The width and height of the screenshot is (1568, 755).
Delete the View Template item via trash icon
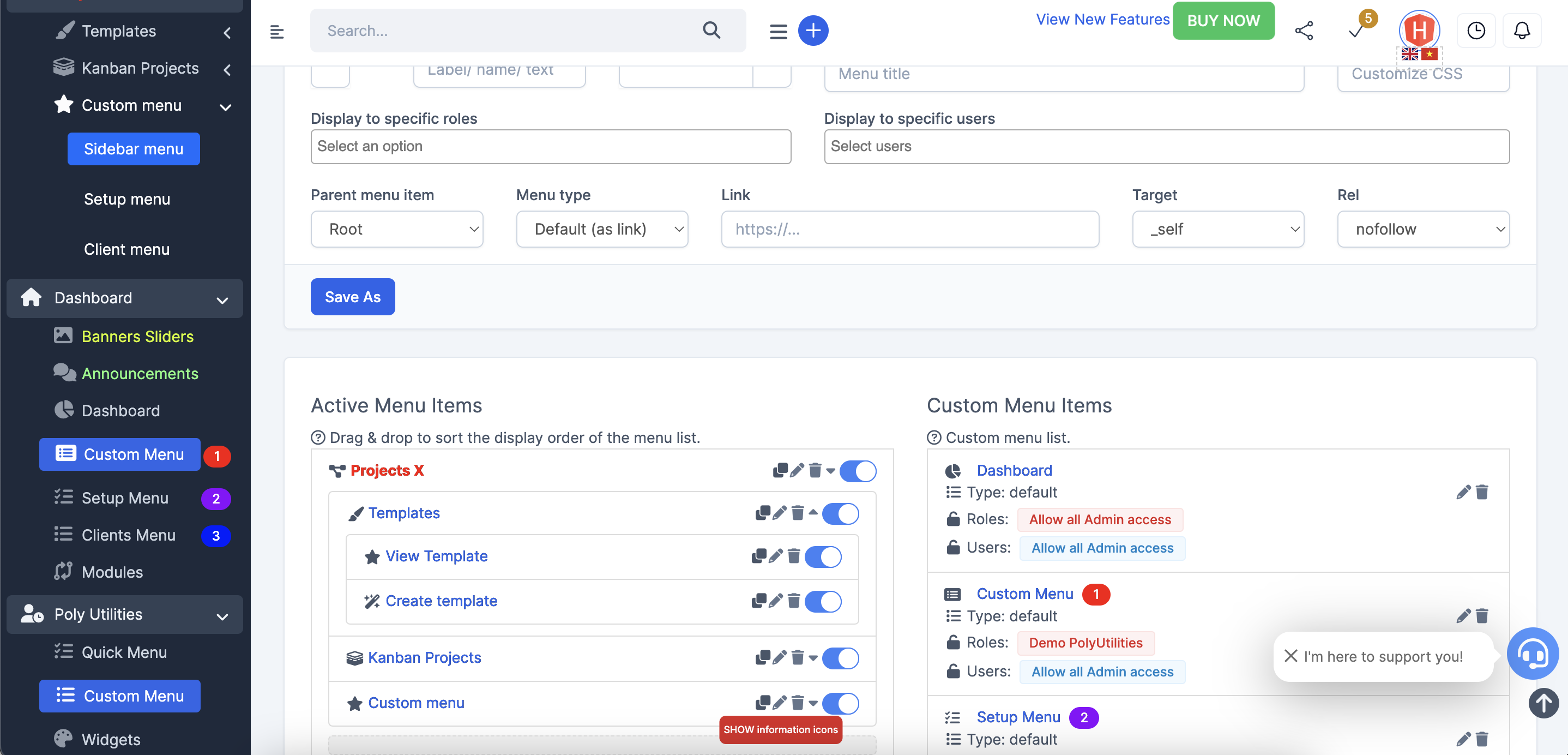tap(794, 556)
